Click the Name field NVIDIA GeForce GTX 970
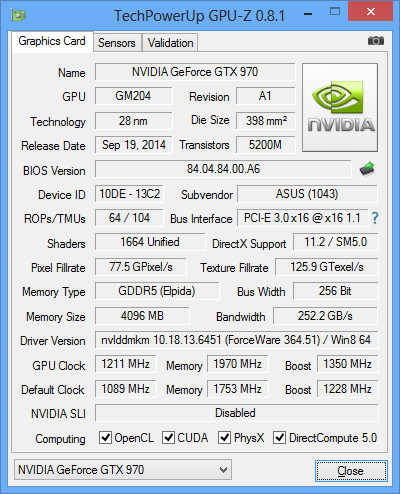 (x=195, y=72)
